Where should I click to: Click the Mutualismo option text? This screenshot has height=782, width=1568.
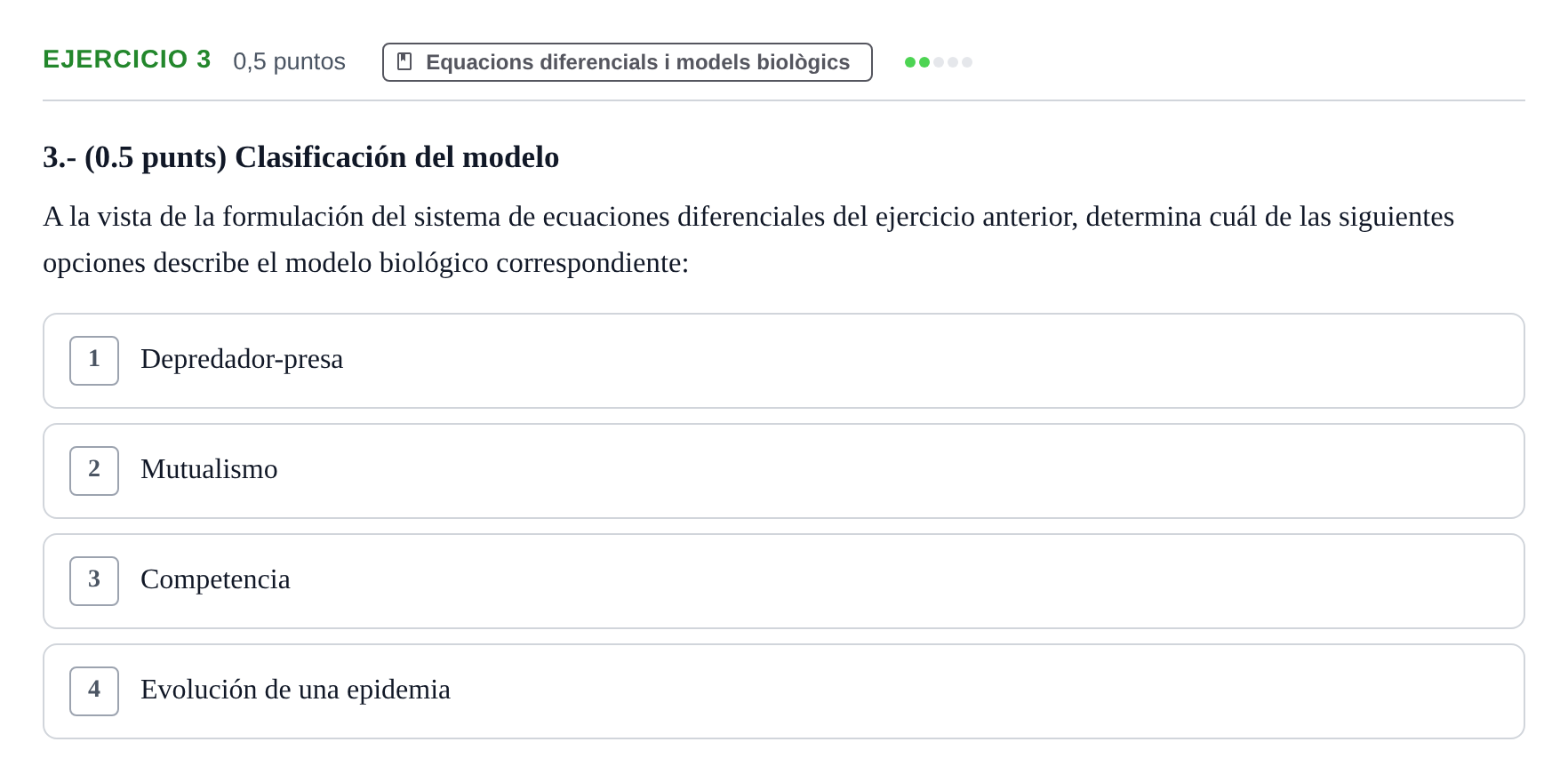209,469
